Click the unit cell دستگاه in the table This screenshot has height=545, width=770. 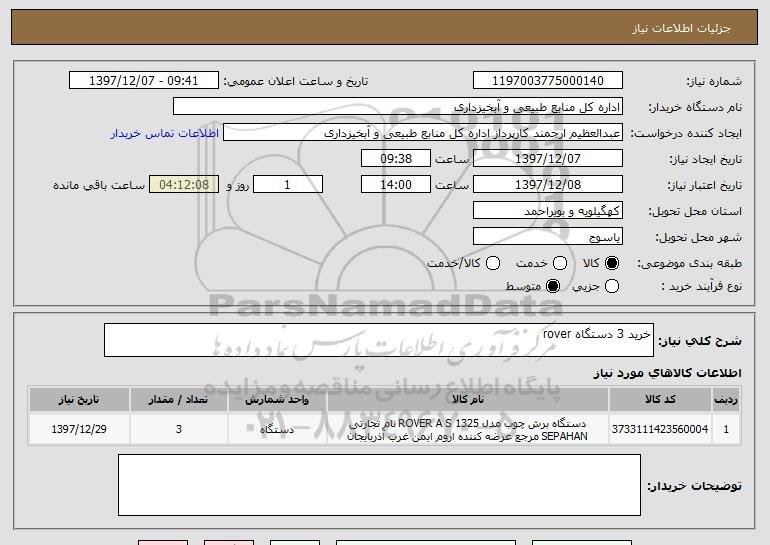277,429
